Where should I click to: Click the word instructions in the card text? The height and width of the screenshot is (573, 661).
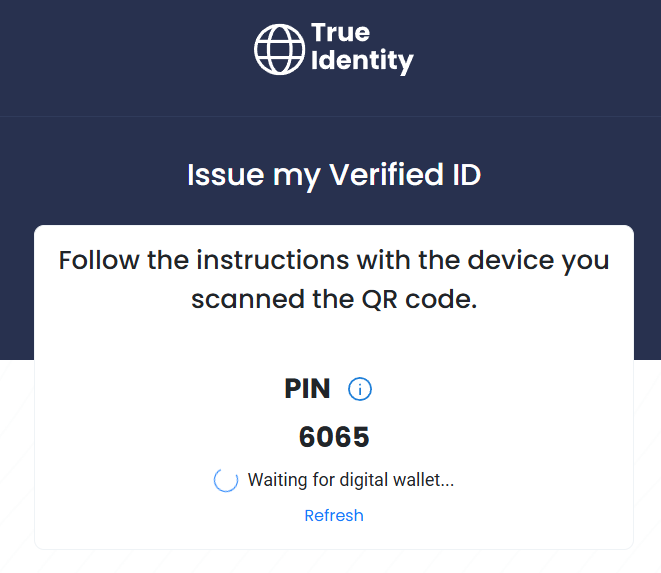(x=273, y=260)
